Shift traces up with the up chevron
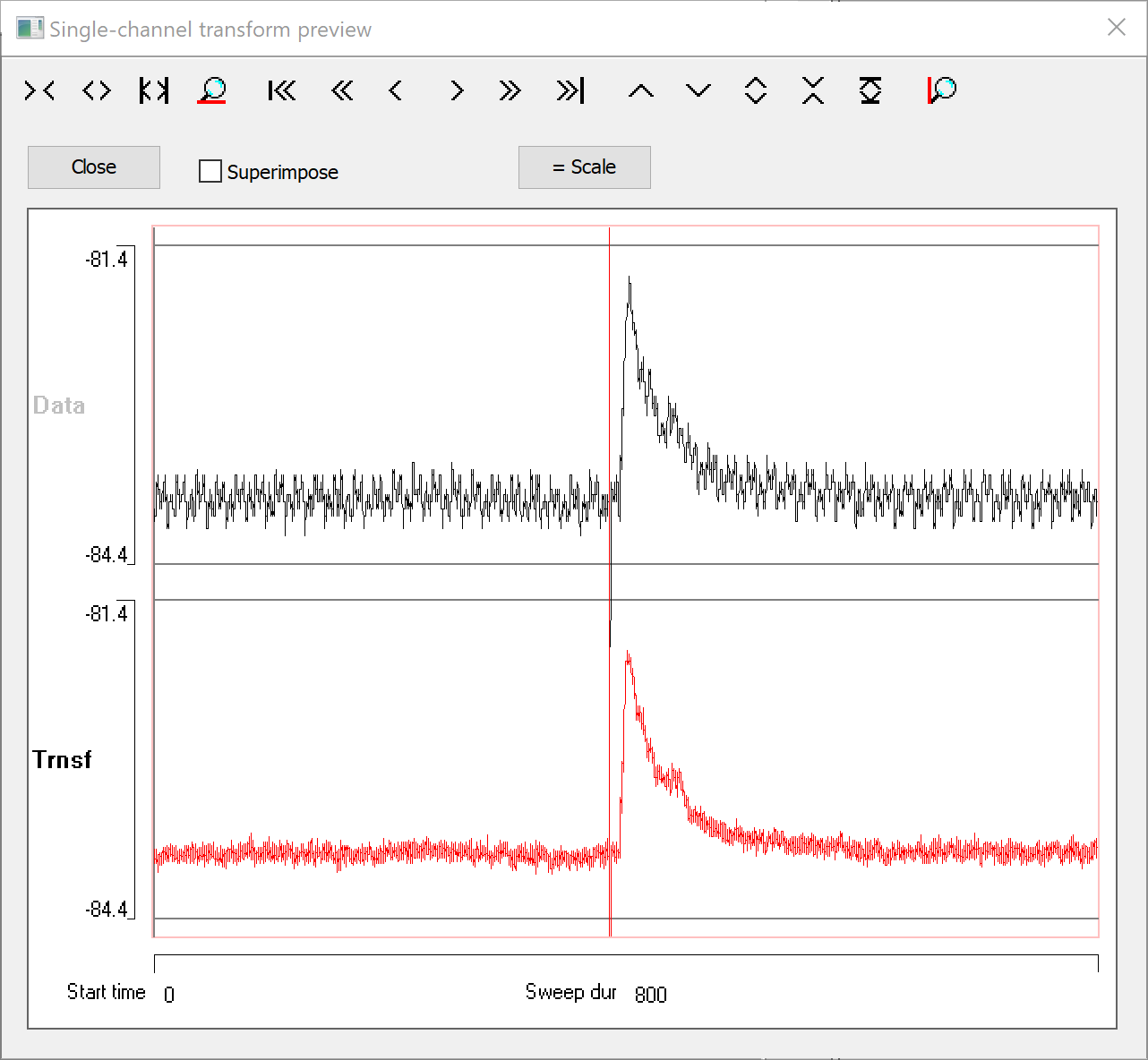The width and height of the screenshot is (1148, 1060). click(x=641, y=90)
